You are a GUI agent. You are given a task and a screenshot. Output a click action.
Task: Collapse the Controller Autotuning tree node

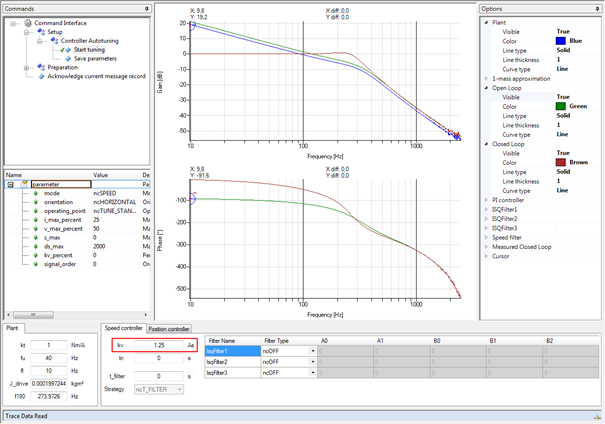click(x=39, y=41)
